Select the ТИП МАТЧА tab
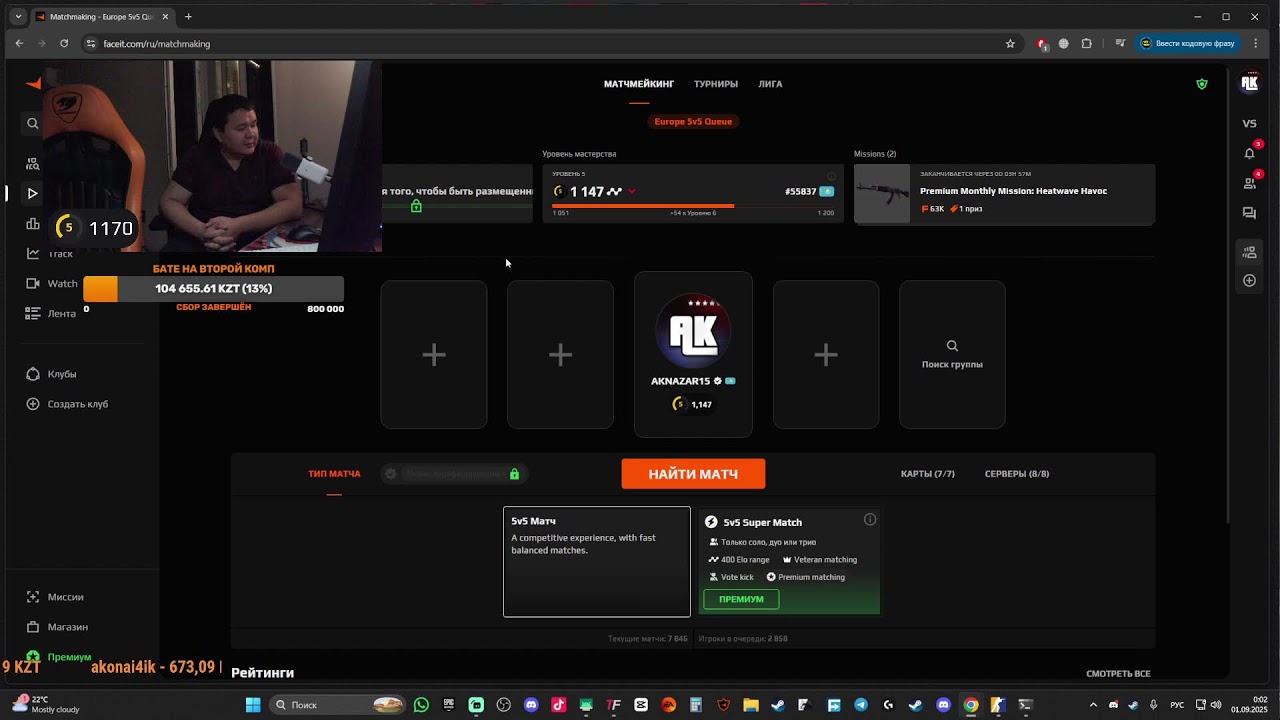Viewport: 1280px width, 720px height. pyautogui.click(x=334, y=474)
